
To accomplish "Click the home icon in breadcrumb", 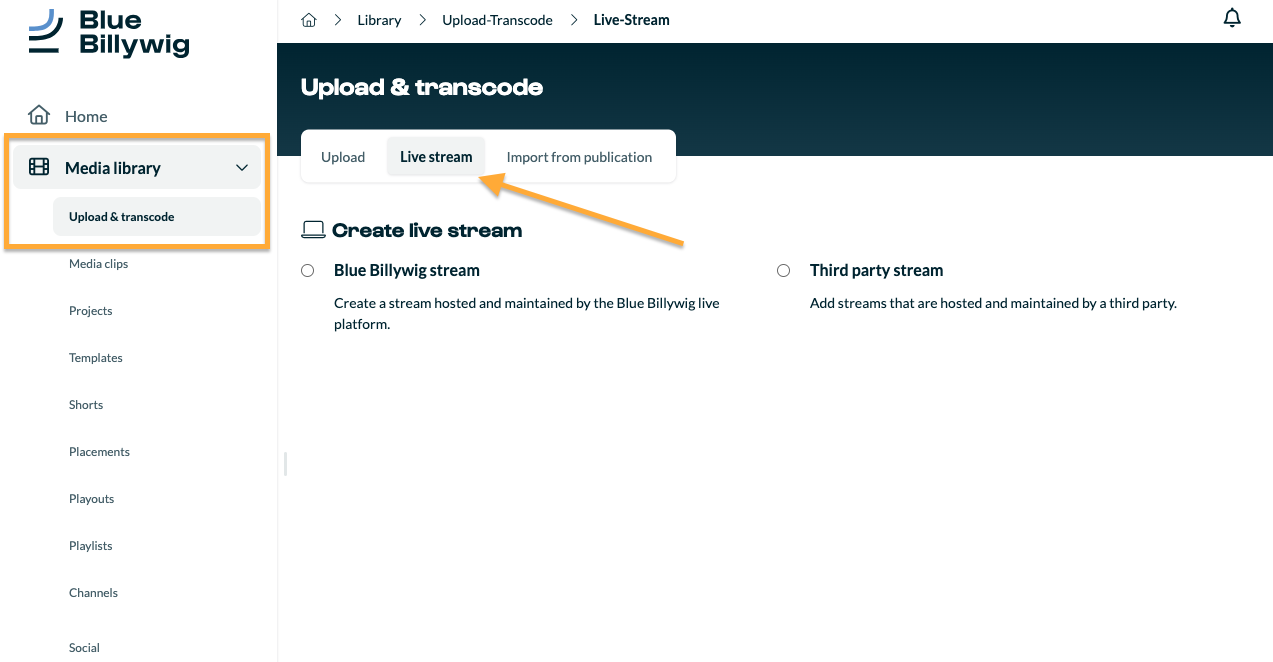I will click(x=309, y=20).
